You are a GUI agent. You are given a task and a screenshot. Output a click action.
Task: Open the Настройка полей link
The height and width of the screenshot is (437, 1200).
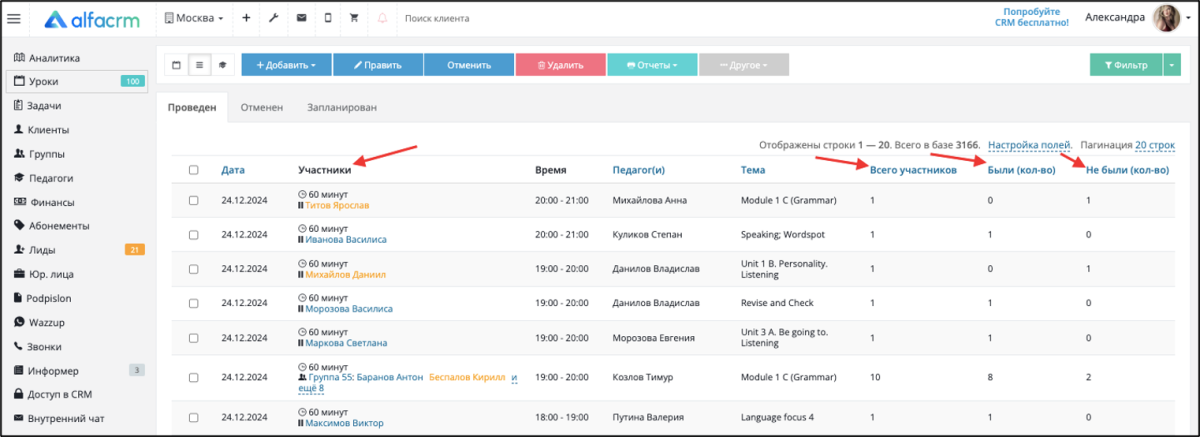[x=1029, y=145]
